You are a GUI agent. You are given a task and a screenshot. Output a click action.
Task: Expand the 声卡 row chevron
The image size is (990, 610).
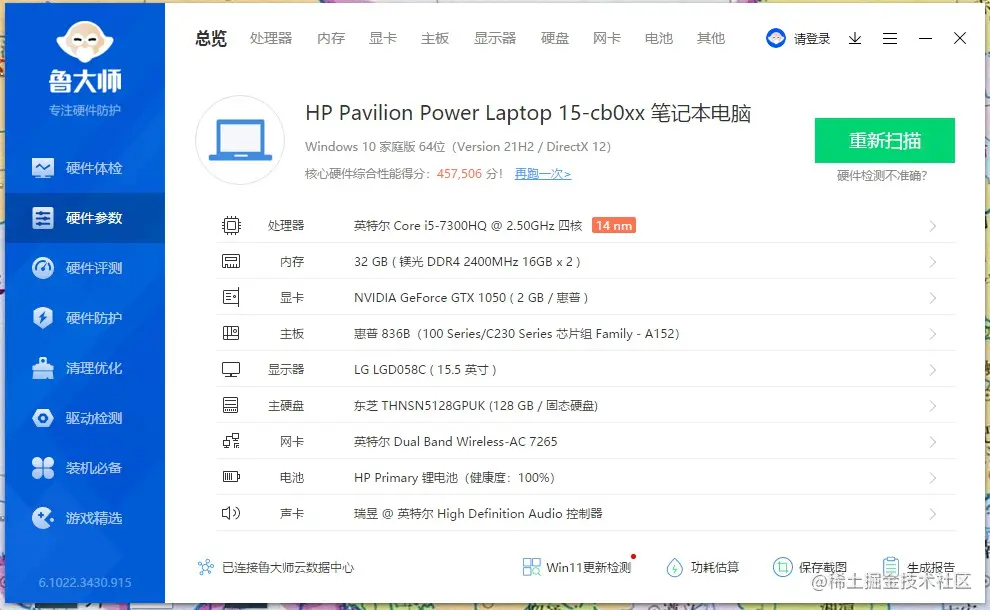click(x=933, y=514)
